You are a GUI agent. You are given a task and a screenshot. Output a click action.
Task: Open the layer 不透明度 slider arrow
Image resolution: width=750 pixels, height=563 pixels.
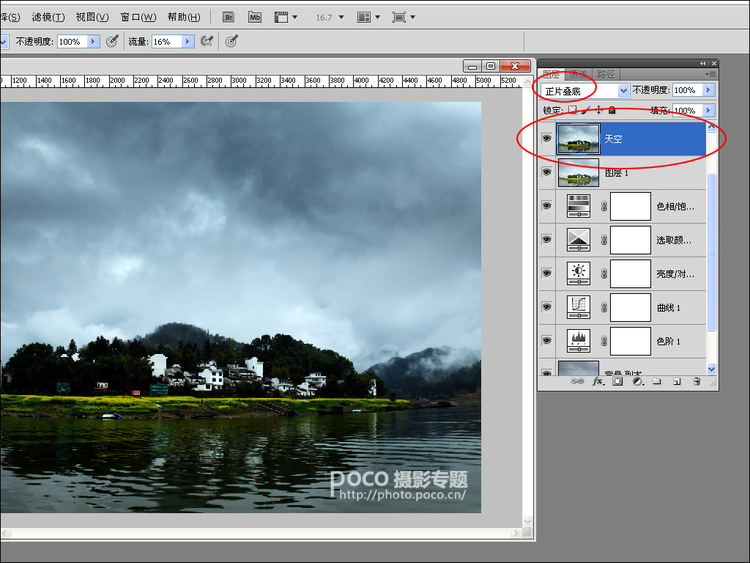708,90
